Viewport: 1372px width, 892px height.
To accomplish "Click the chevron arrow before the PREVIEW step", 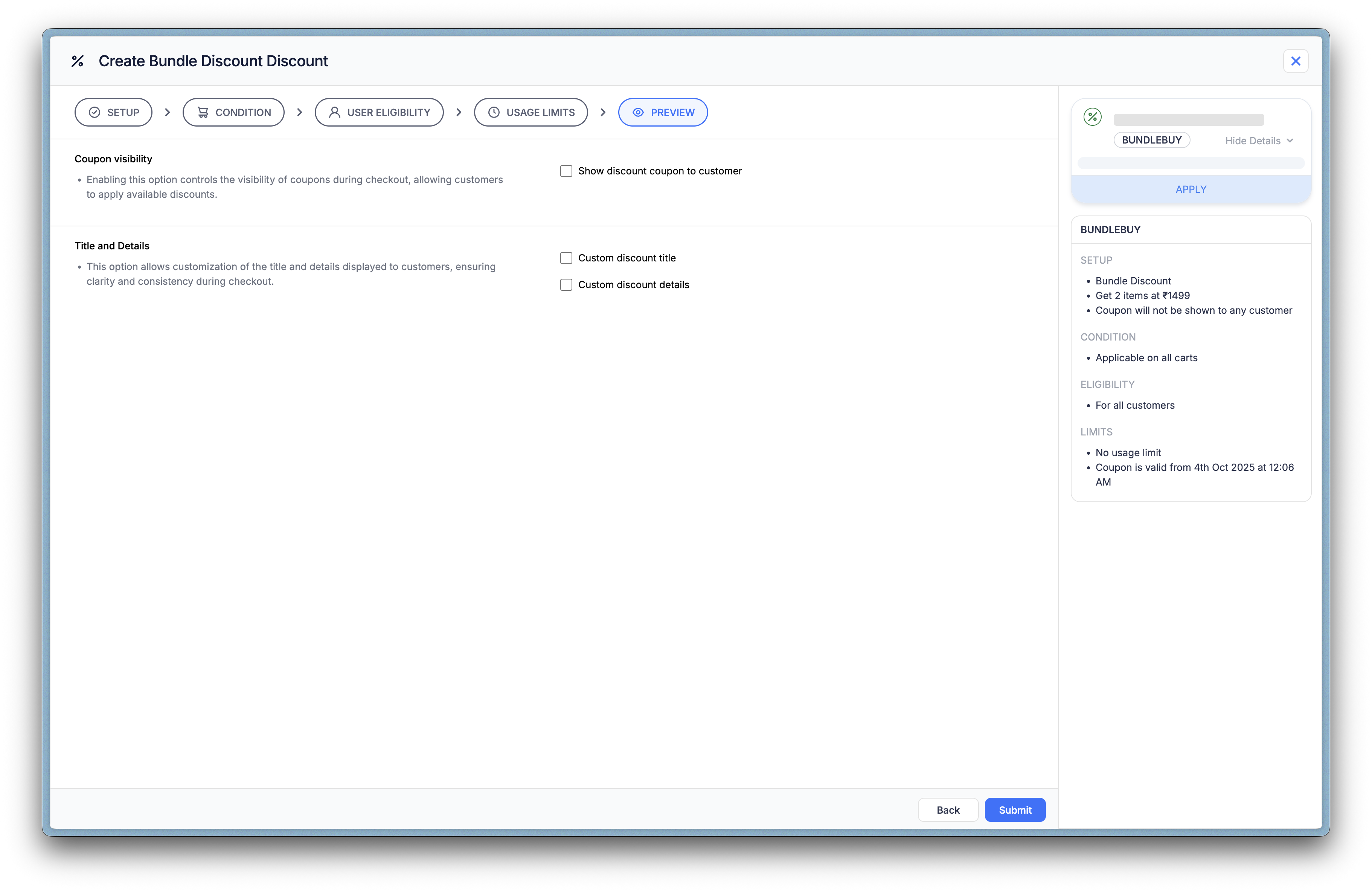I will (x=603, y=112).
